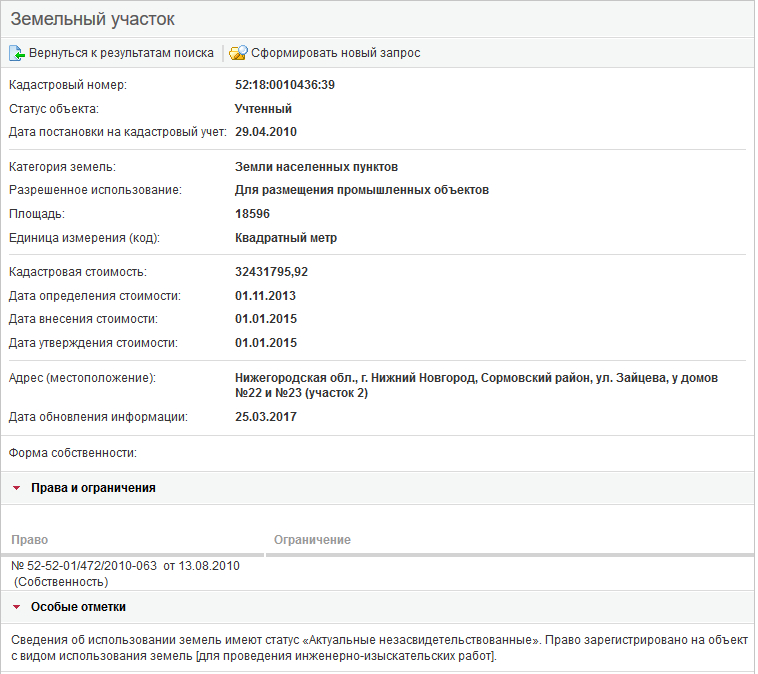The width and height of the screenshot is (758, 674).
Task: Collapse the "Права и ограничения" triangle
Action: [17, 488]
